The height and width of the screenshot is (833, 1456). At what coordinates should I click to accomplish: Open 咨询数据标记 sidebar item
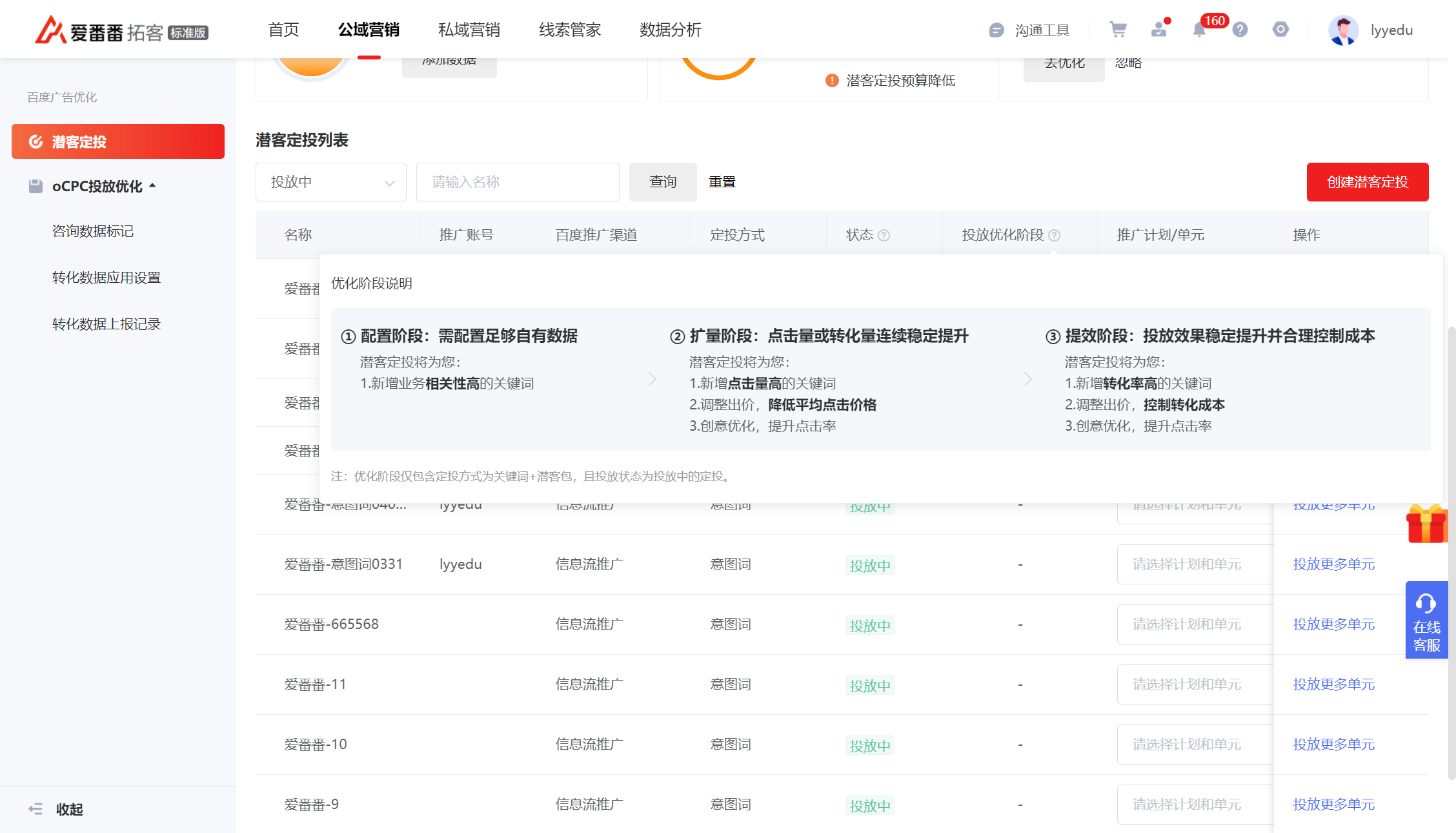click(x=93, y=231)
